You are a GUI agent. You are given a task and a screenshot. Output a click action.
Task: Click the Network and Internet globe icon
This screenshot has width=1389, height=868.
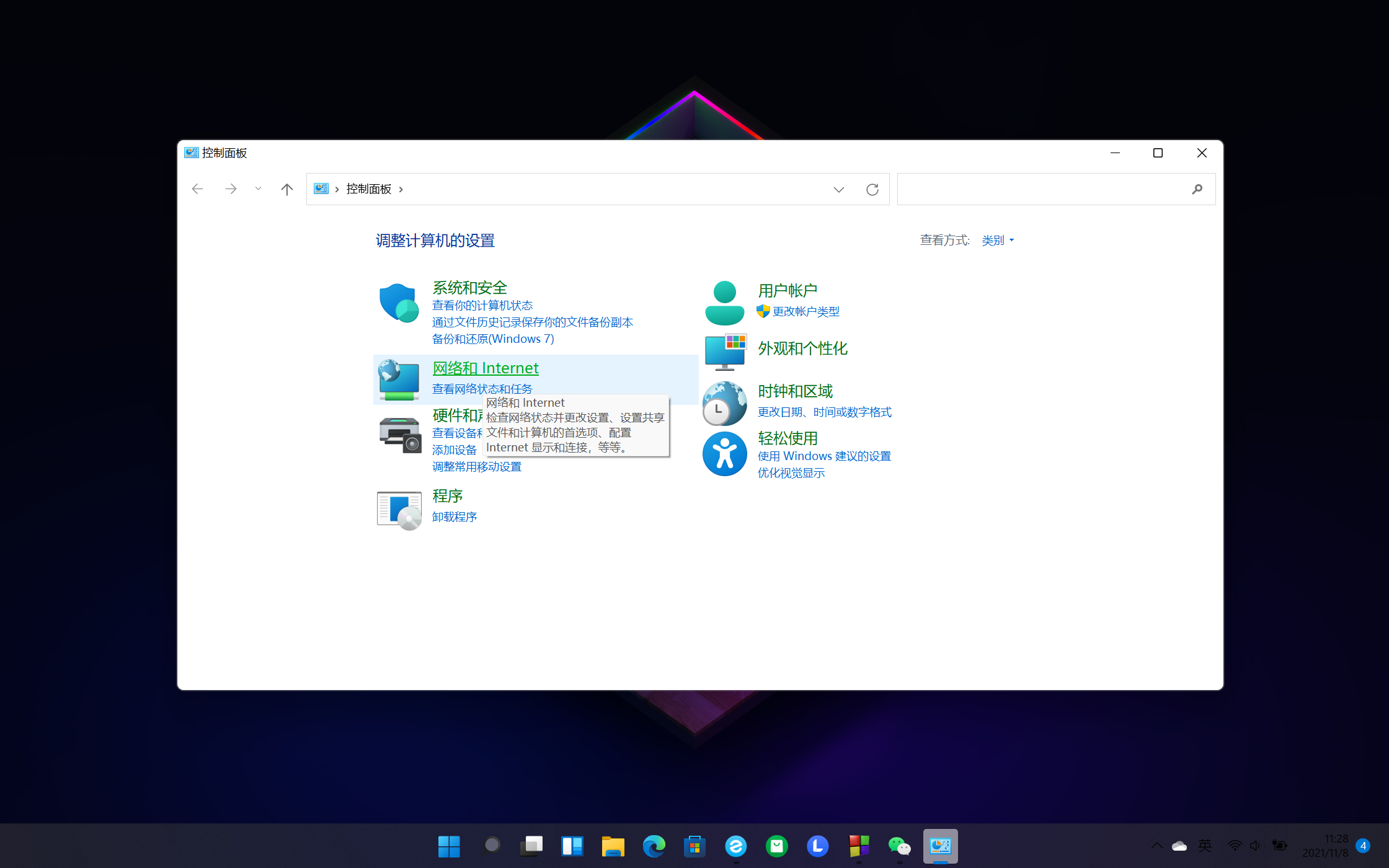pyautogui.click(x=399, y=379)
